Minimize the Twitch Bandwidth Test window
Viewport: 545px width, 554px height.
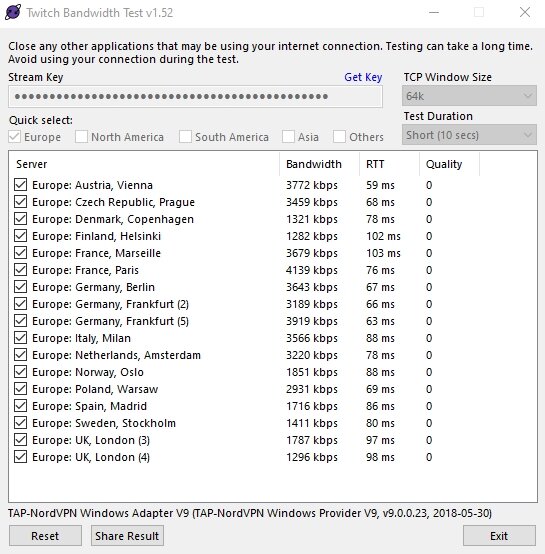[434, 13]
